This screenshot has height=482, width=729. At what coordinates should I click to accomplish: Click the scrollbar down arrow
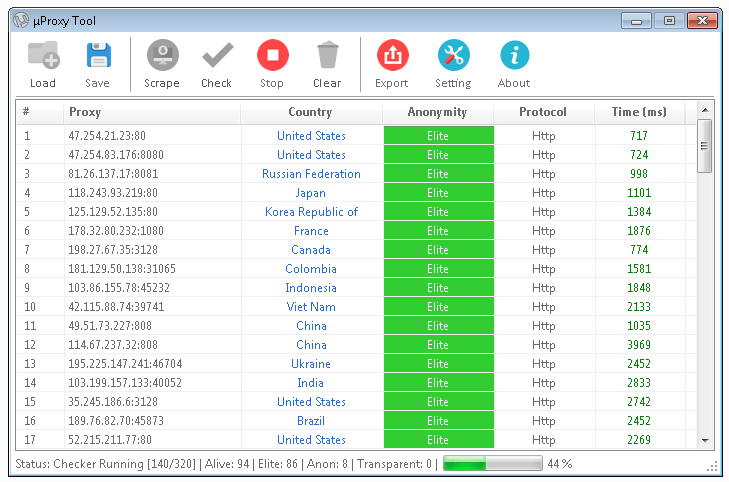pos(704,440)
